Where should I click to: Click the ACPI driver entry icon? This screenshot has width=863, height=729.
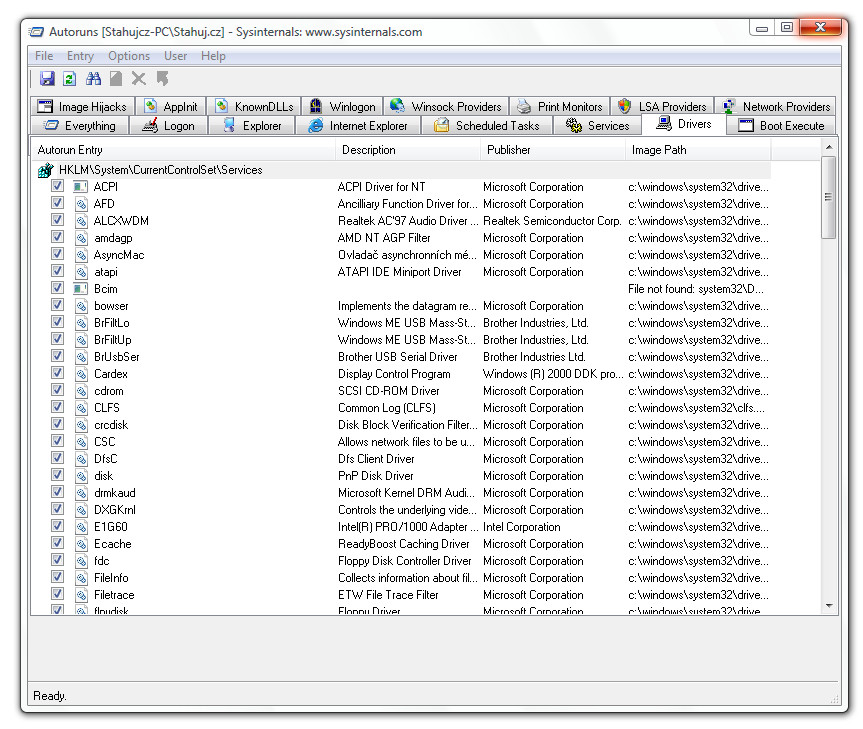pos(81,187)
